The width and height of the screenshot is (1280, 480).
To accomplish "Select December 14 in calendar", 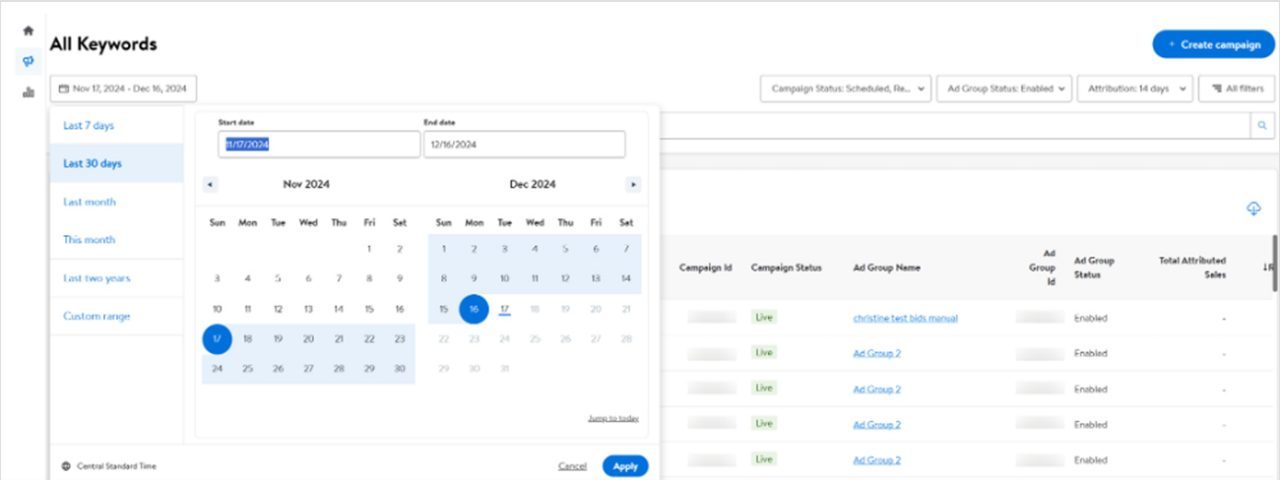I will tap(626, 279).
